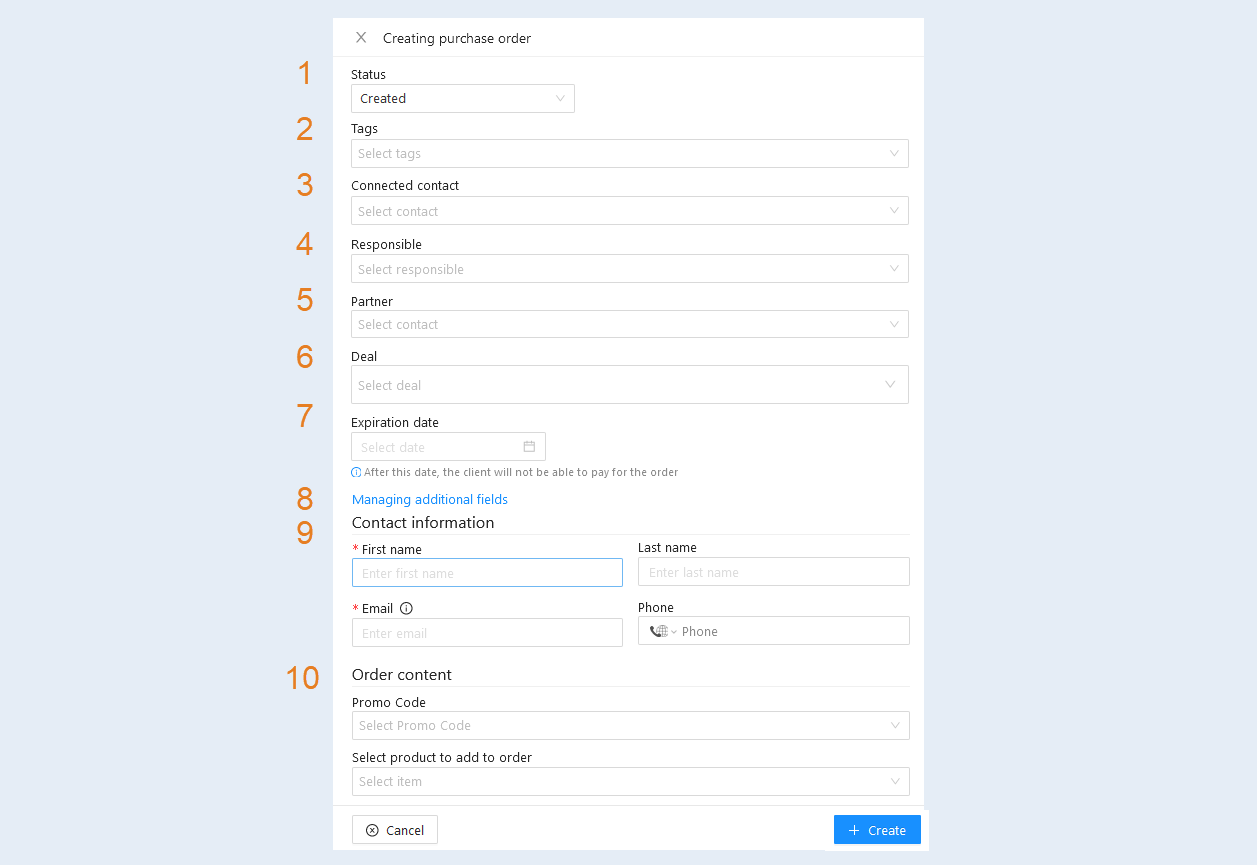Image resolution: width=1257 pixels, height=865 pixels.
Task: Open the calendar icon in Expiration date
Action: coord(529,447)
